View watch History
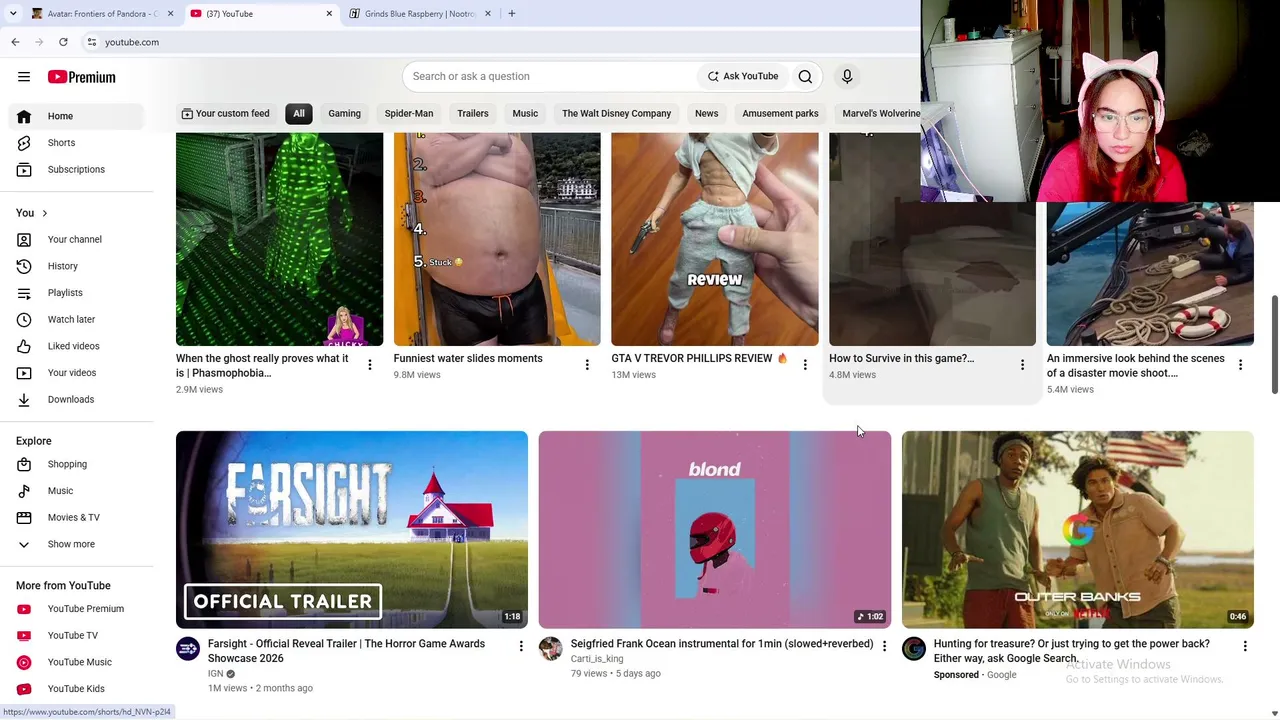This screenshot has height=720, width=1280. (77, 266)
